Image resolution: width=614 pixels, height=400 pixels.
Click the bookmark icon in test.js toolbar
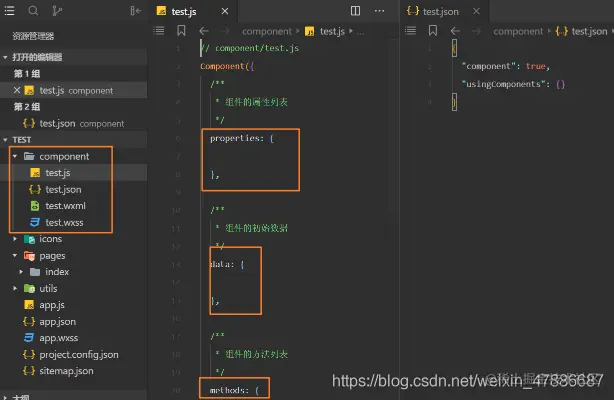[x=181, y=31]
